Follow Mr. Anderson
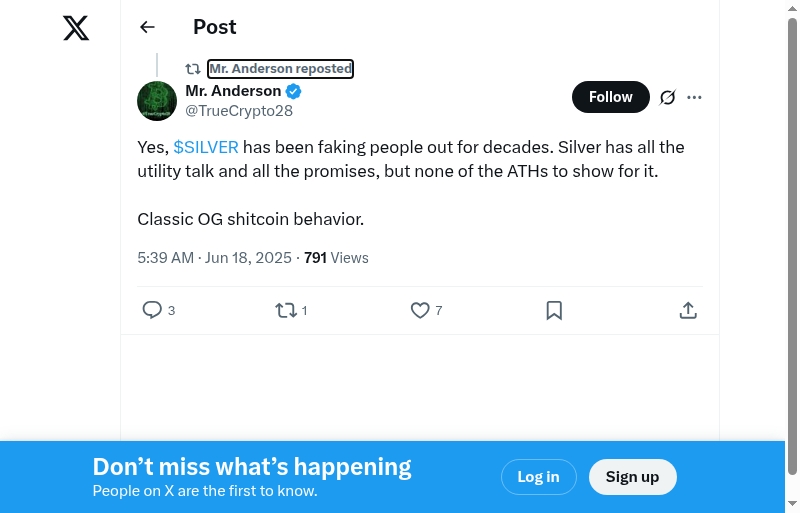800x513 pixels. coord(610,97)
